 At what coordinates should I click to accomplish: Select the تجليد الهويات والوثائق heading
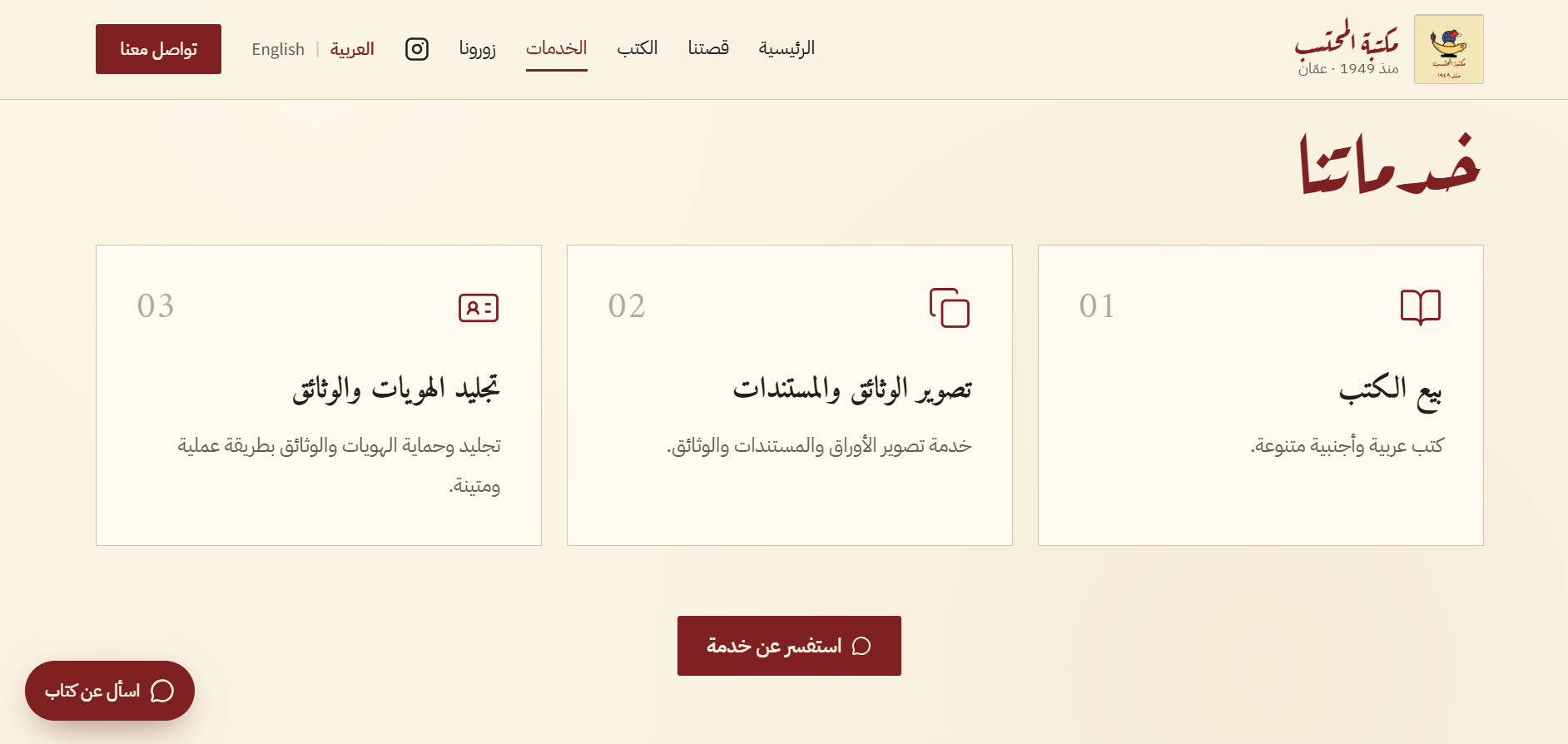[396, 389]
